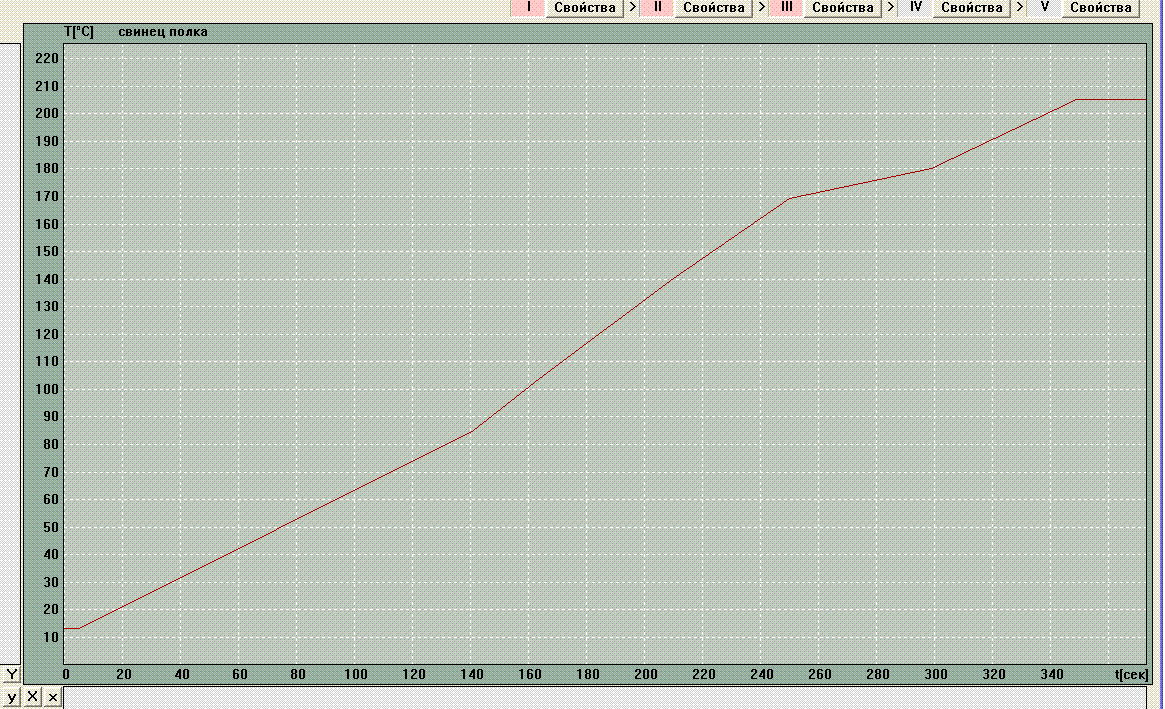Image resolution: width=1165 pixels, height=709 pixels.
Task: Open Свойства for zone III
Action: 843,8
